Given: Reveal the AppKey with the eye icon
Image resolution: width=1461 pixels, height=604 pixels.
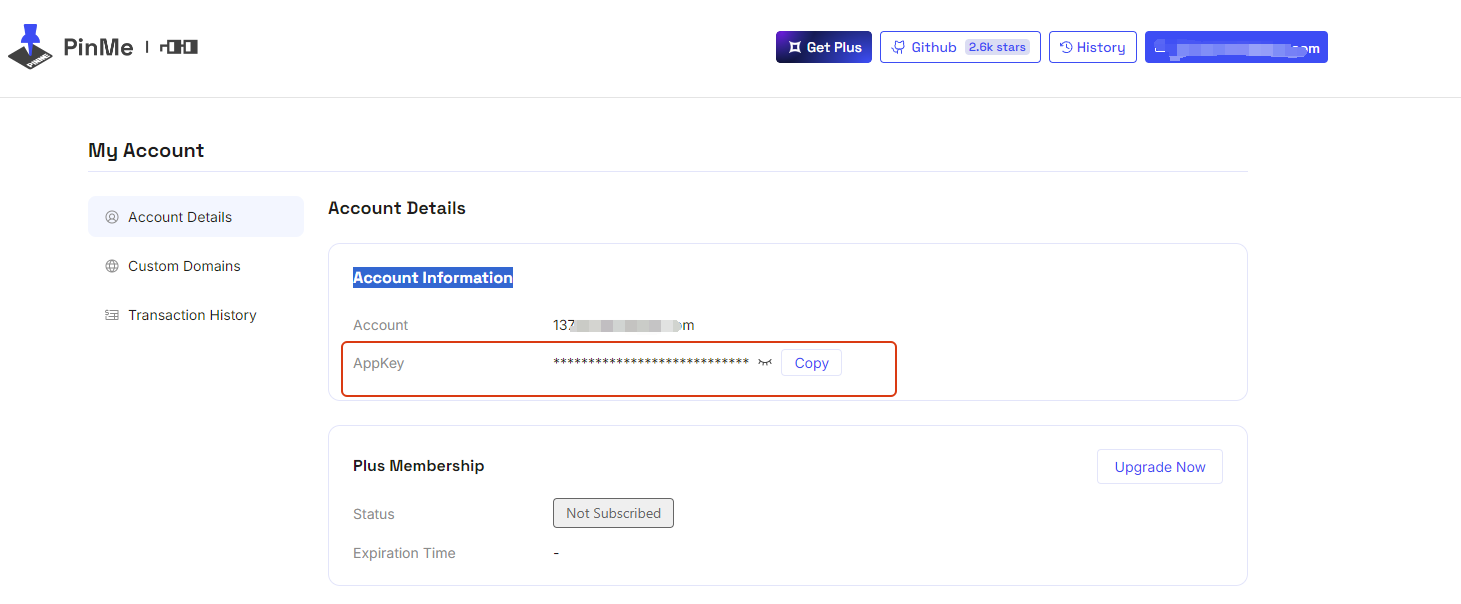Looking at the screenshot, I should (765, 362).
